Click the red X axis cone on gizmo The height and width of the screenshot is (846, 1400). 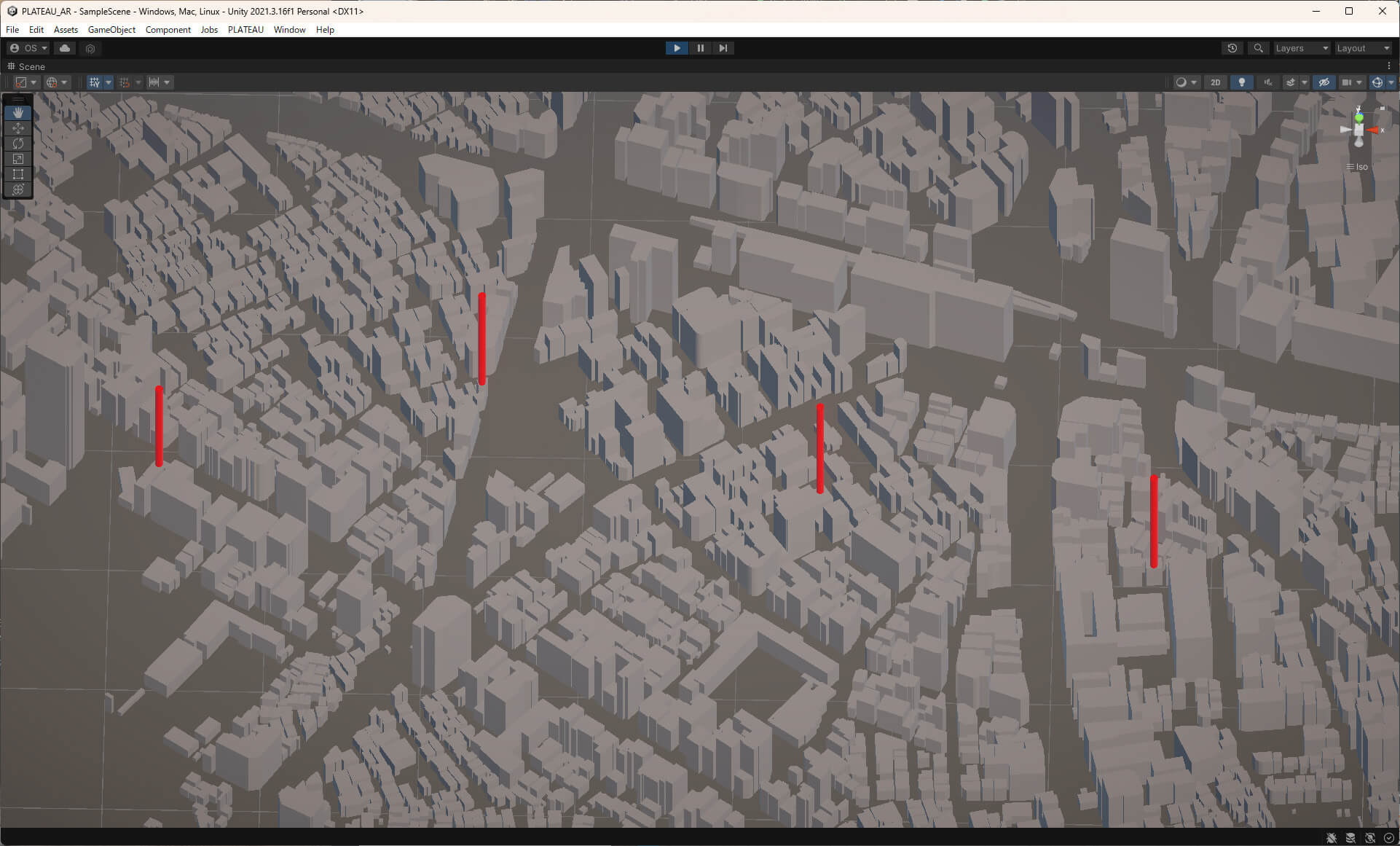coord(1373,130)
